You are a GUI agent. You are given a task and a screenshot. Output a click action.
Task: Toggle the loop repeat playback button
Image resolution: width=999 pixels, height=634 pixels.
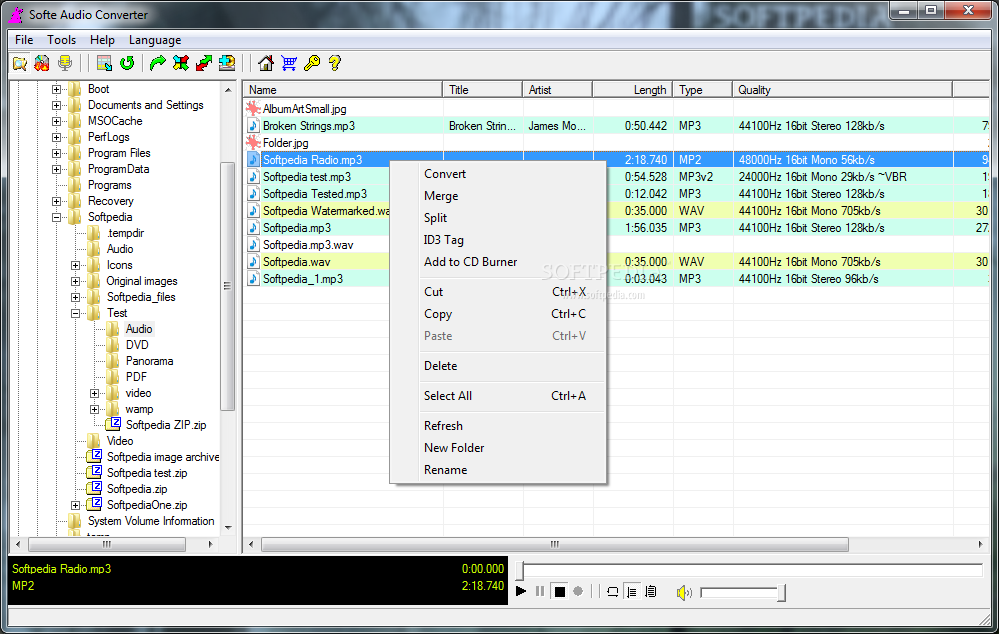612,591
